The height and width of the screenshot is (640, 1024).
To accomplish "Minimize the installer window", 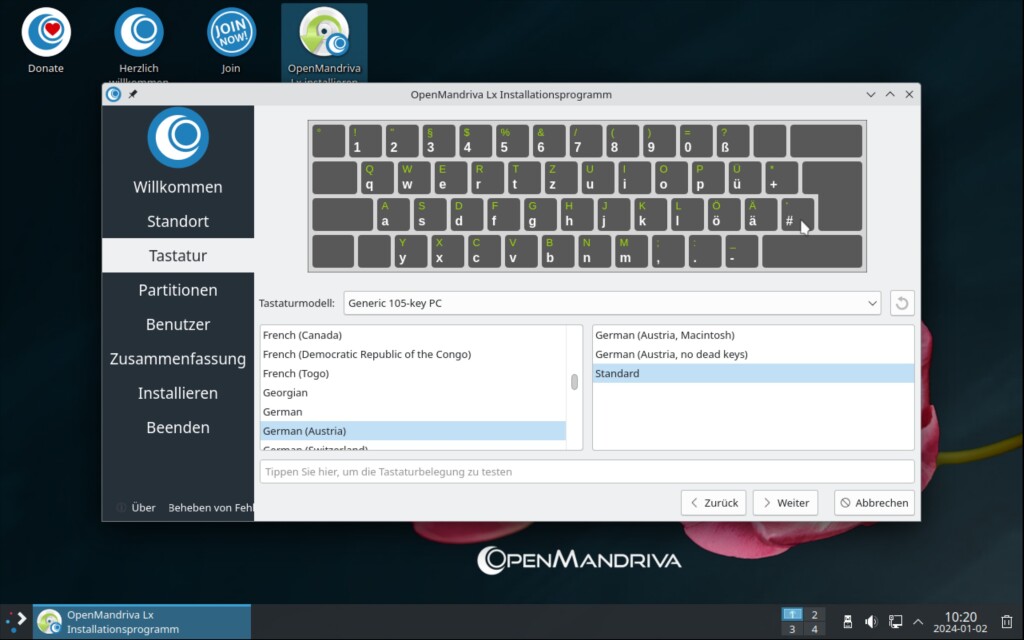I will (x=871, y=94).
